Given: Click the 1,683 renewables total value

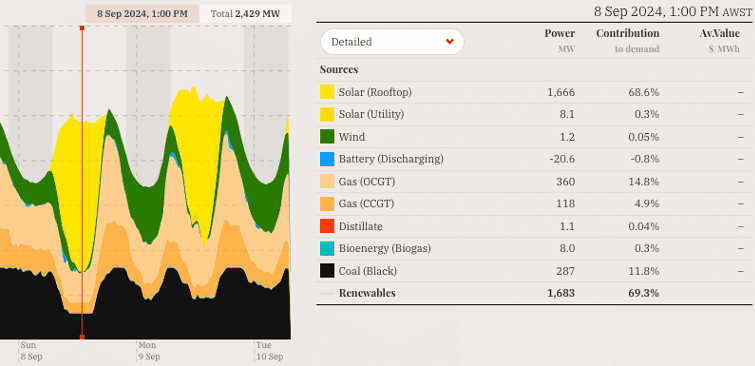Looking at the screenshot, I should click(x=561, y=293).
